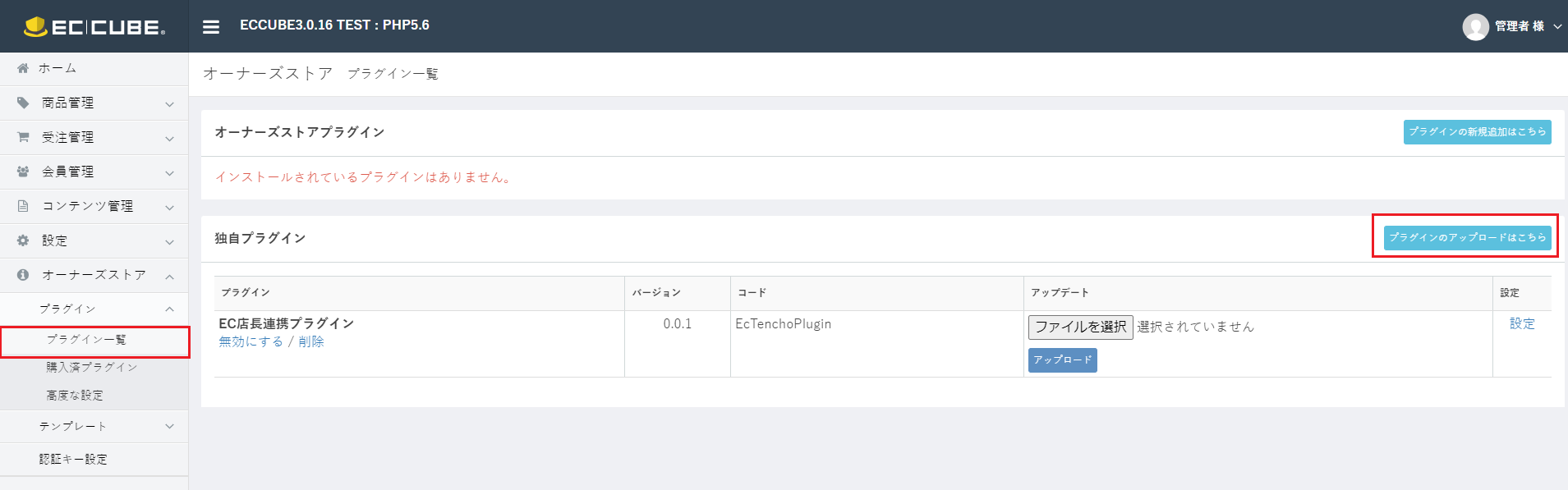Viewport: 1568px width, 490px height.
Task: Click プラグインの新規追加はこちら button
Action: point(1477,131)
